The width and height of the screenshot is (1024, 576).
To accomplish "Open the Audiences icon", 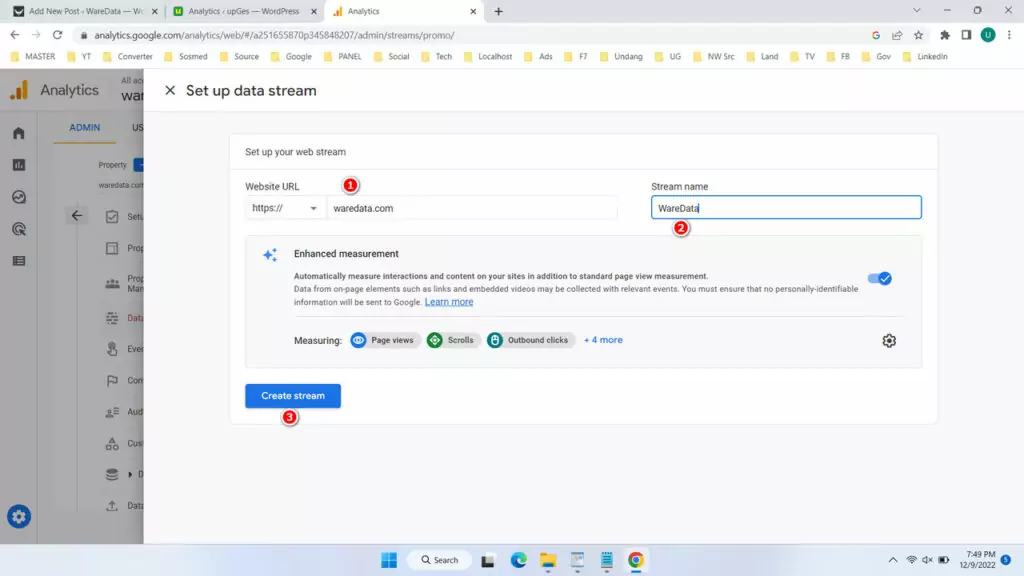I will [112, 412].
